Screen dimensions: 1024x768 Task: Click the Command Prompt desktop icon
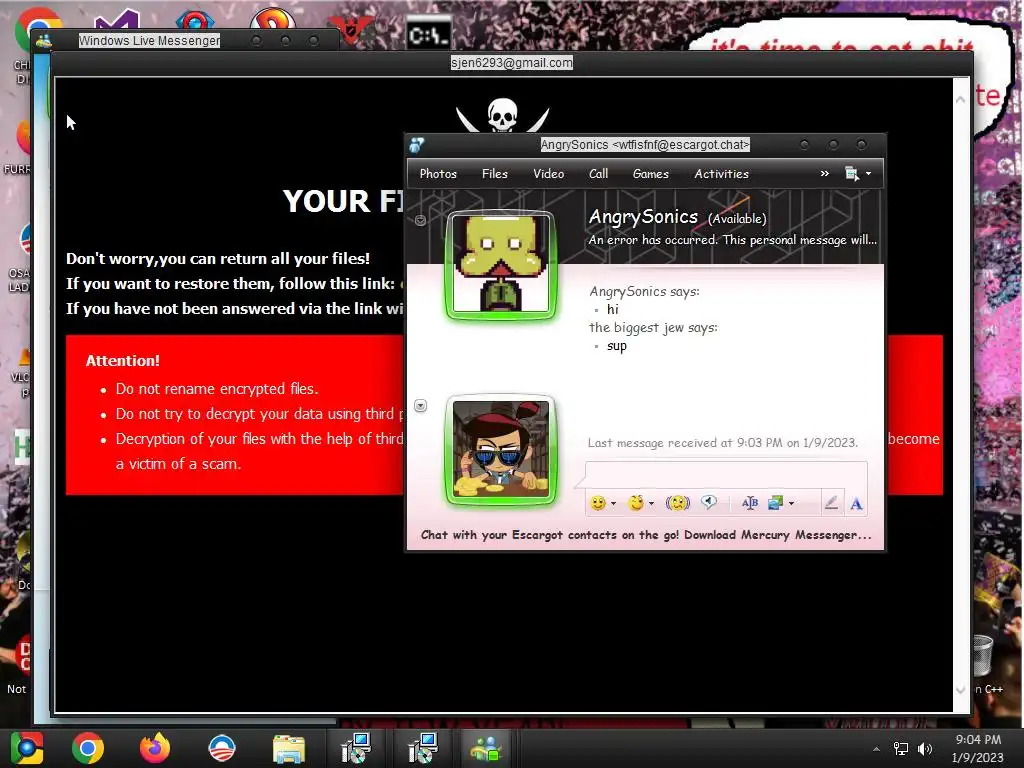428,34
